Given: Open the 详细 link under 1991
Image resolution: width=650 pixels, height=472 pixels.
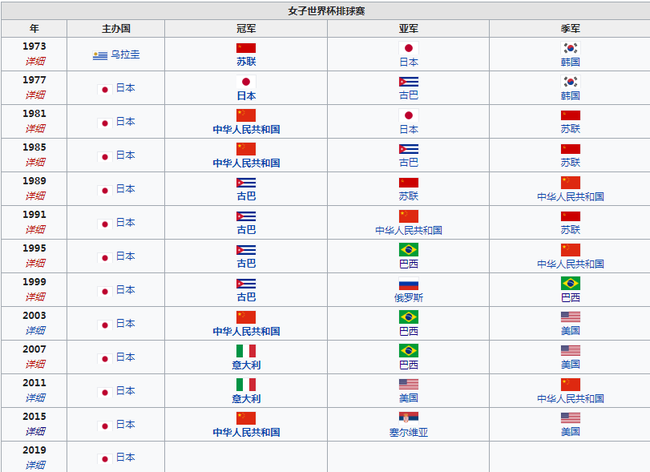Looking at the screenshot, I should point(35,230).
